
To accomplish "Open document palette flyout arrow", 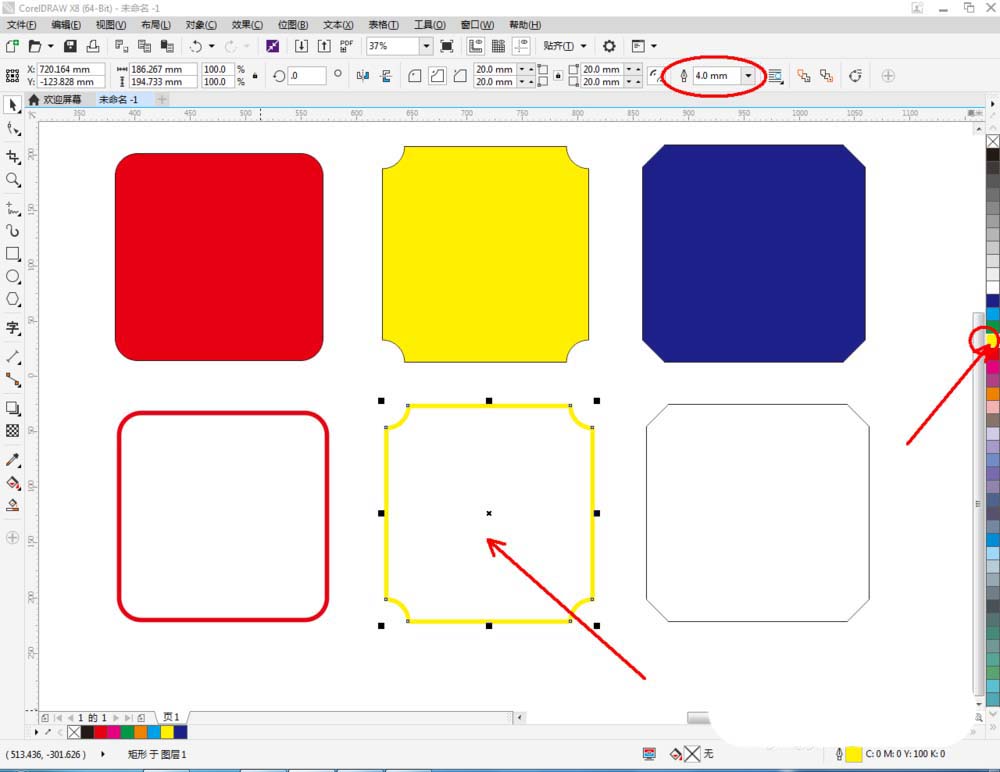I will pos(36,732).
